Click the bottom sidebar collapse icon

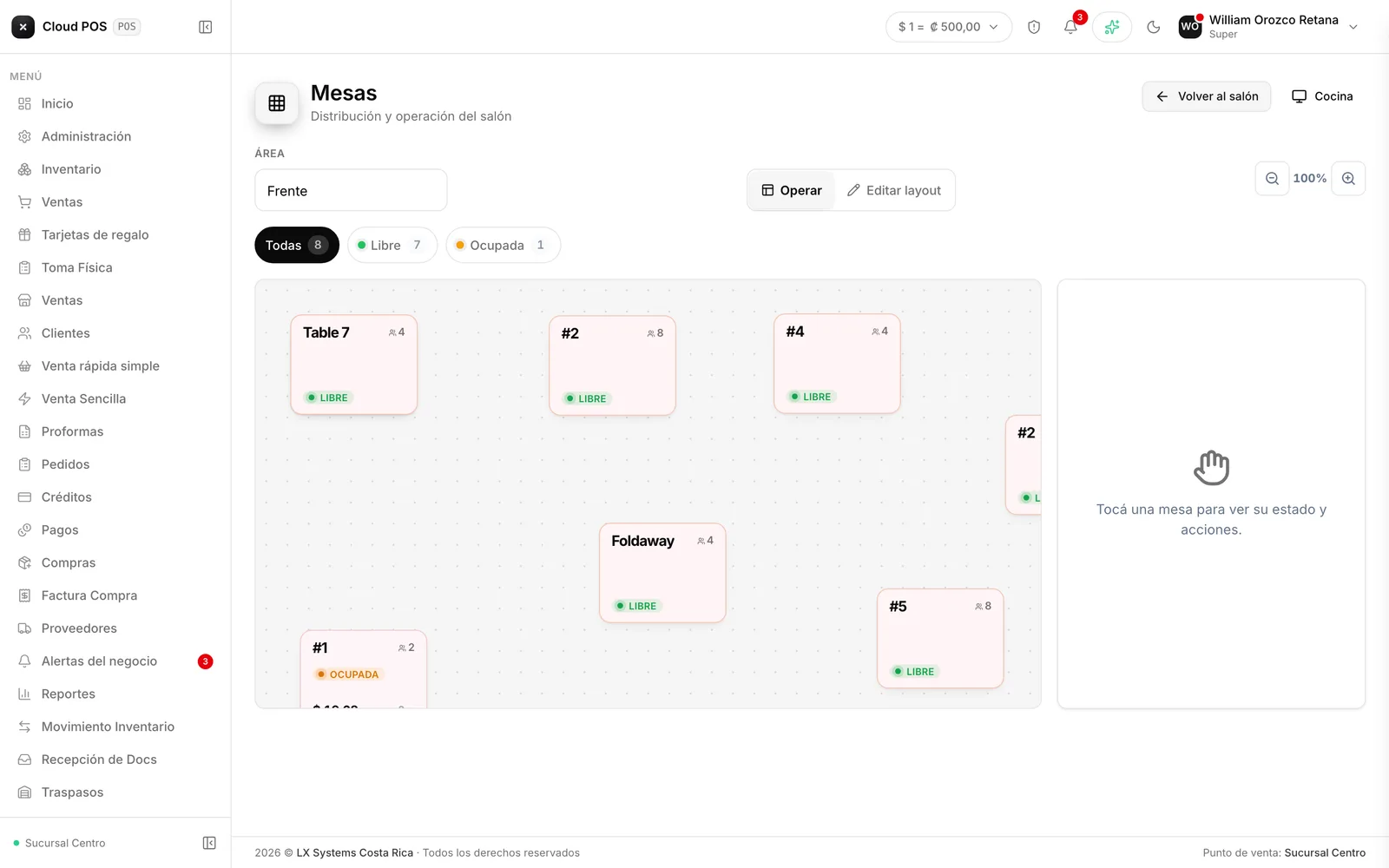[209, 843]
